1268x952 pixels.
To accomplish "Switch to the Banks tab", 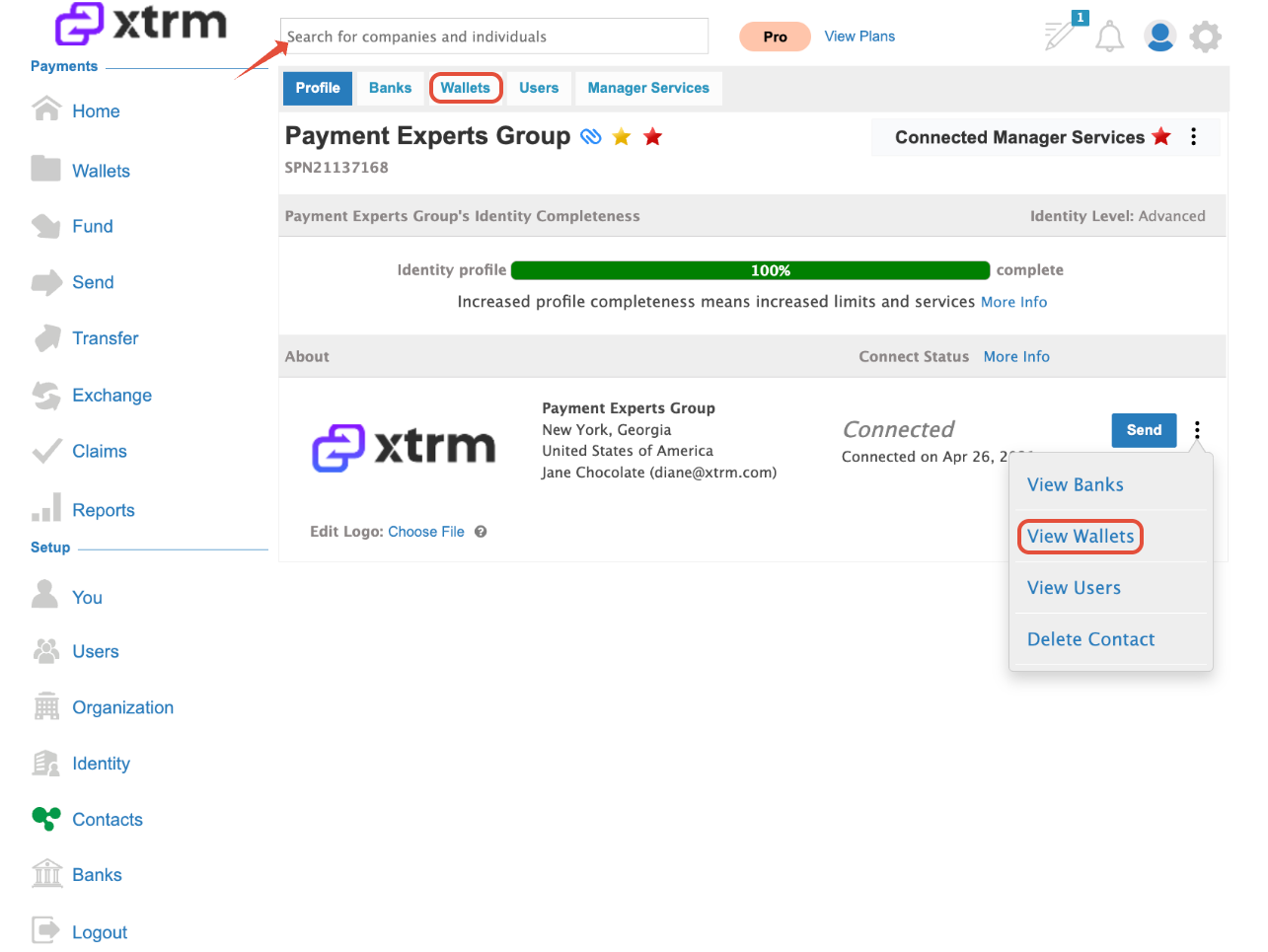I will [x=391, y=88].
